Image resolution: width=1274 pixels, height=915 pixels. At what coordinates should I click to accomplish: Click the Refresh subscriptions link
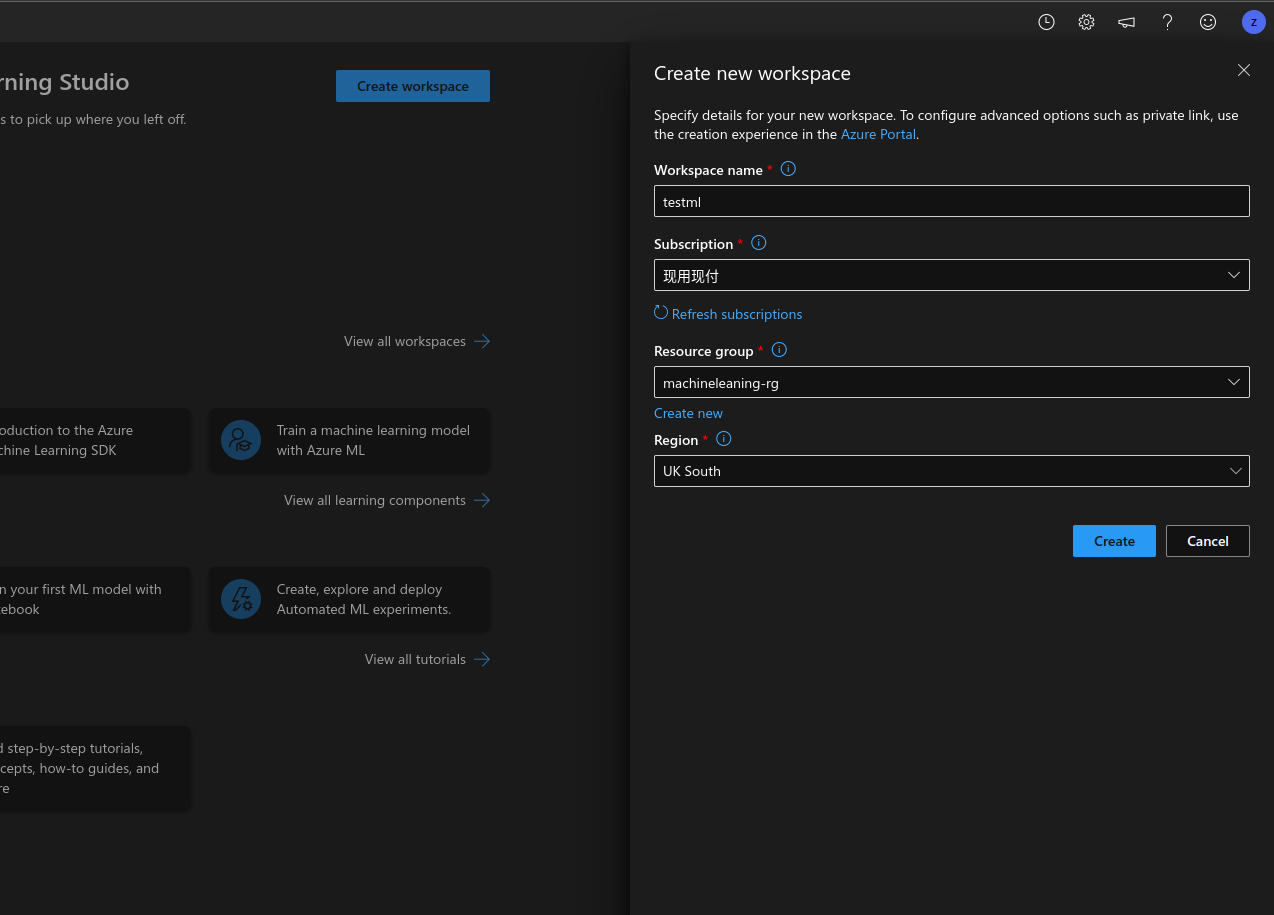pyautogui.click(x=737, y=314)
